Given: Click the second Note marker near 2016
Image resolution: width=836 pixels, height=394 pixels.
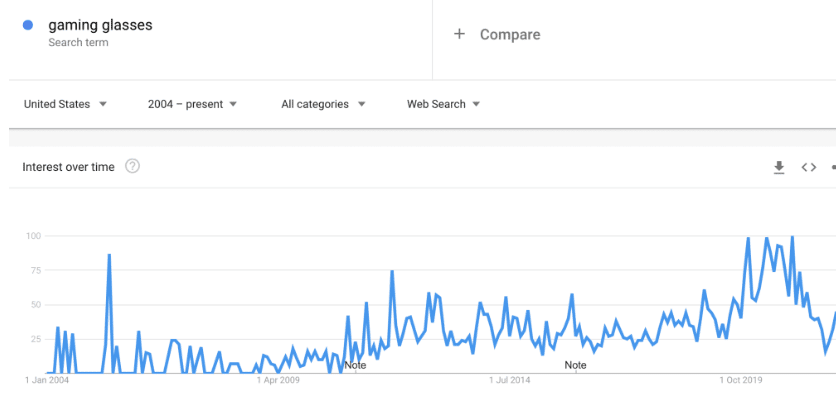Looking at the screenshot, I should pos(575,365).
